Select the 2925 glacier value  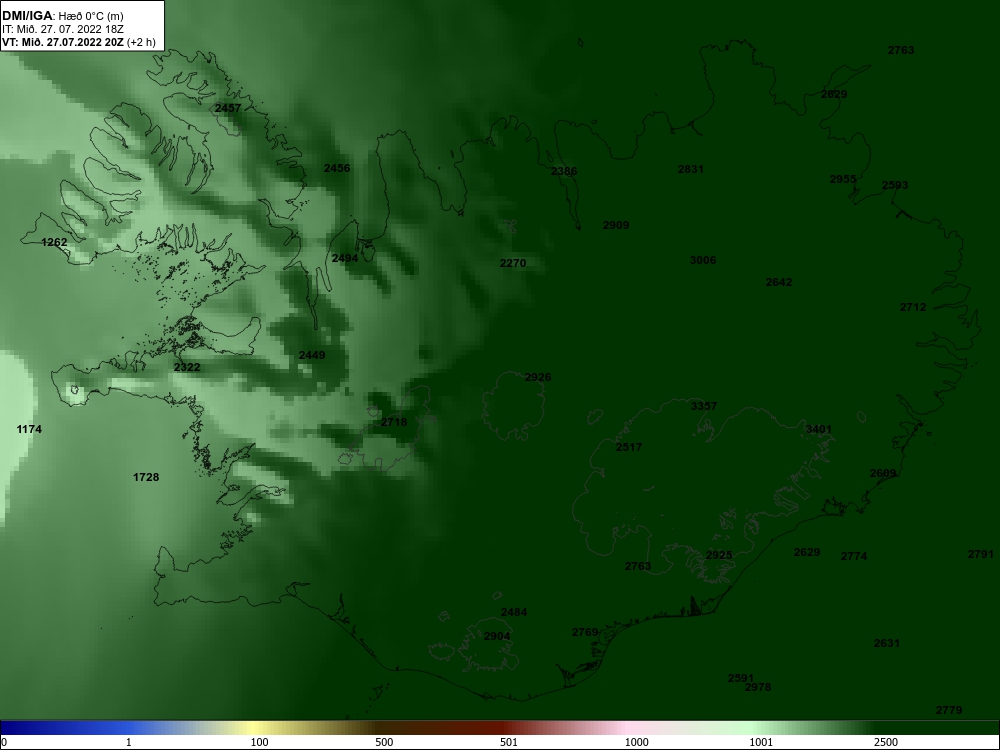point(719,555)
